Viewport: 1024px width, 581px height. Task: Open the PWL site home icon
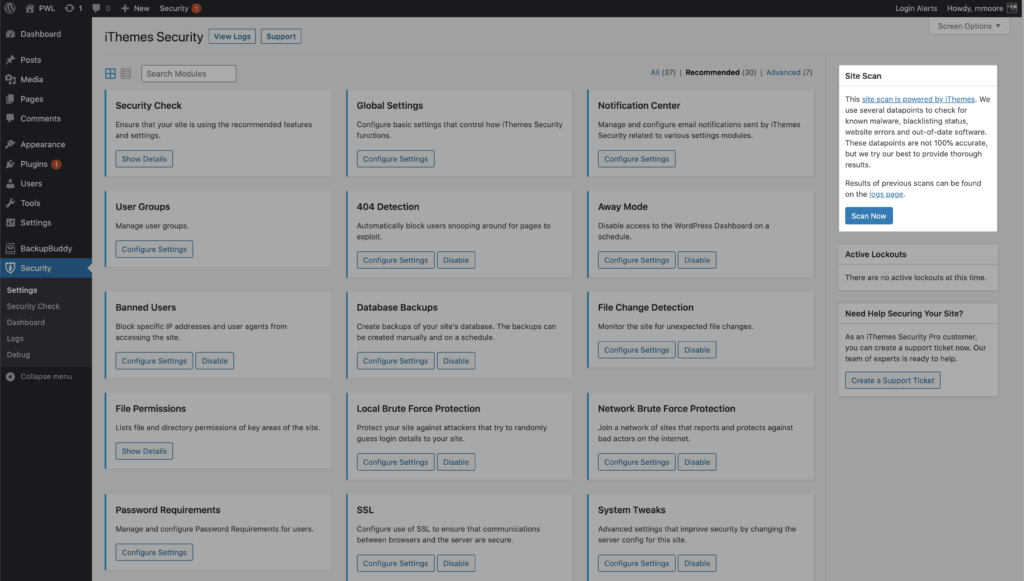pos(29,8)
